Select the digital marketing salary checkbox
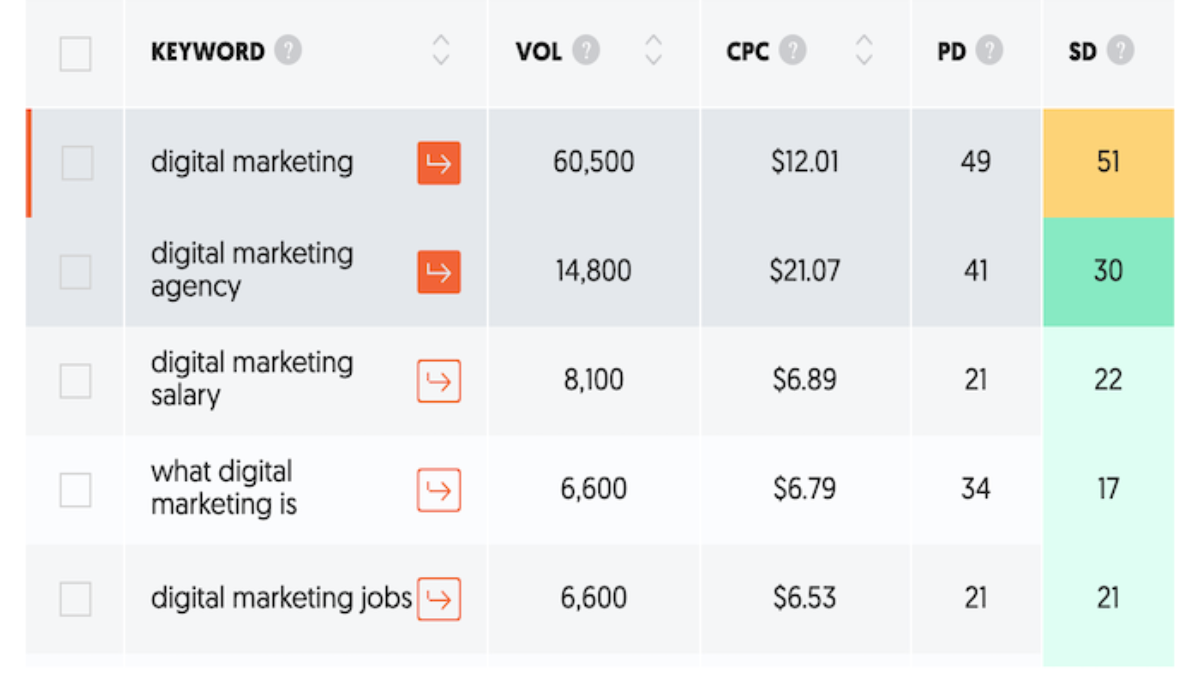Image resolution: width=1200 pixels, height=675 pixels. click(76, 381)
